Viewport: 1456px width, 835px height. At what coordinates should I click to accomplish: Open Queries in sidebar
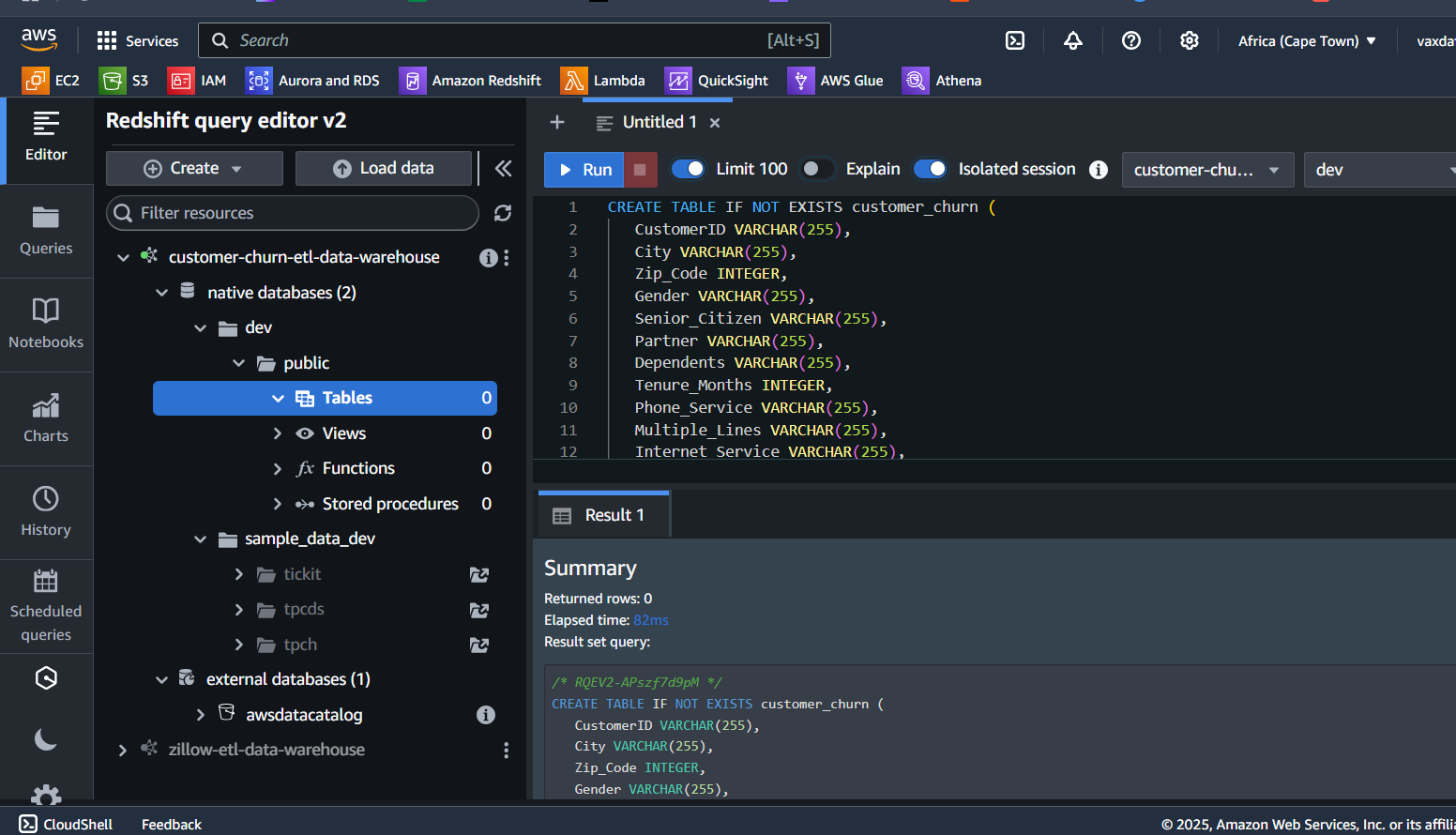[x=46, y=231]
